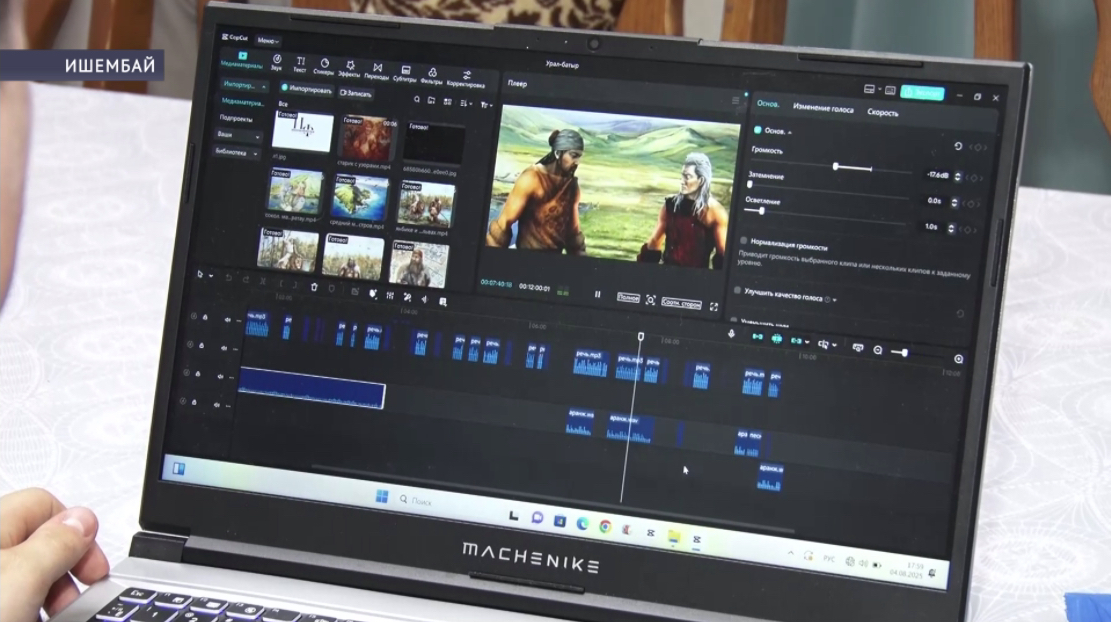This screenshot has width=1111, height=622.
Task: Adjust the Громкость volume slider handle
Action: click(835, 166)
